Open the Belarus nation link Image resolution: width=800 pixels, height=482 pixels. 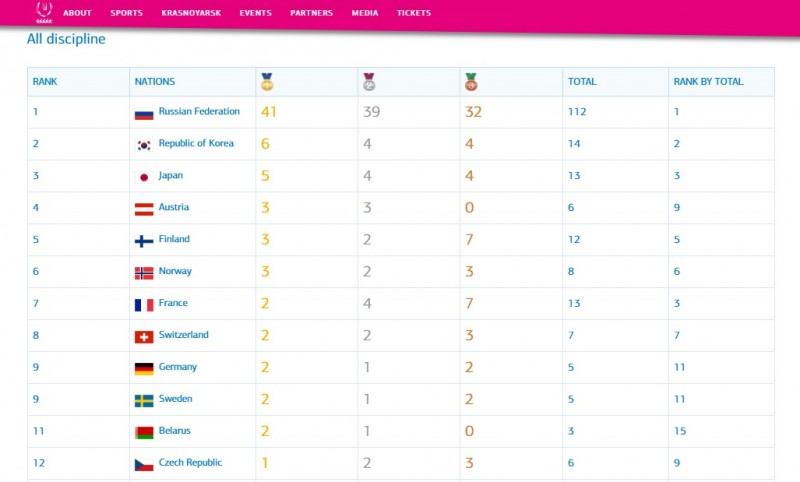[x=174, y=430]
